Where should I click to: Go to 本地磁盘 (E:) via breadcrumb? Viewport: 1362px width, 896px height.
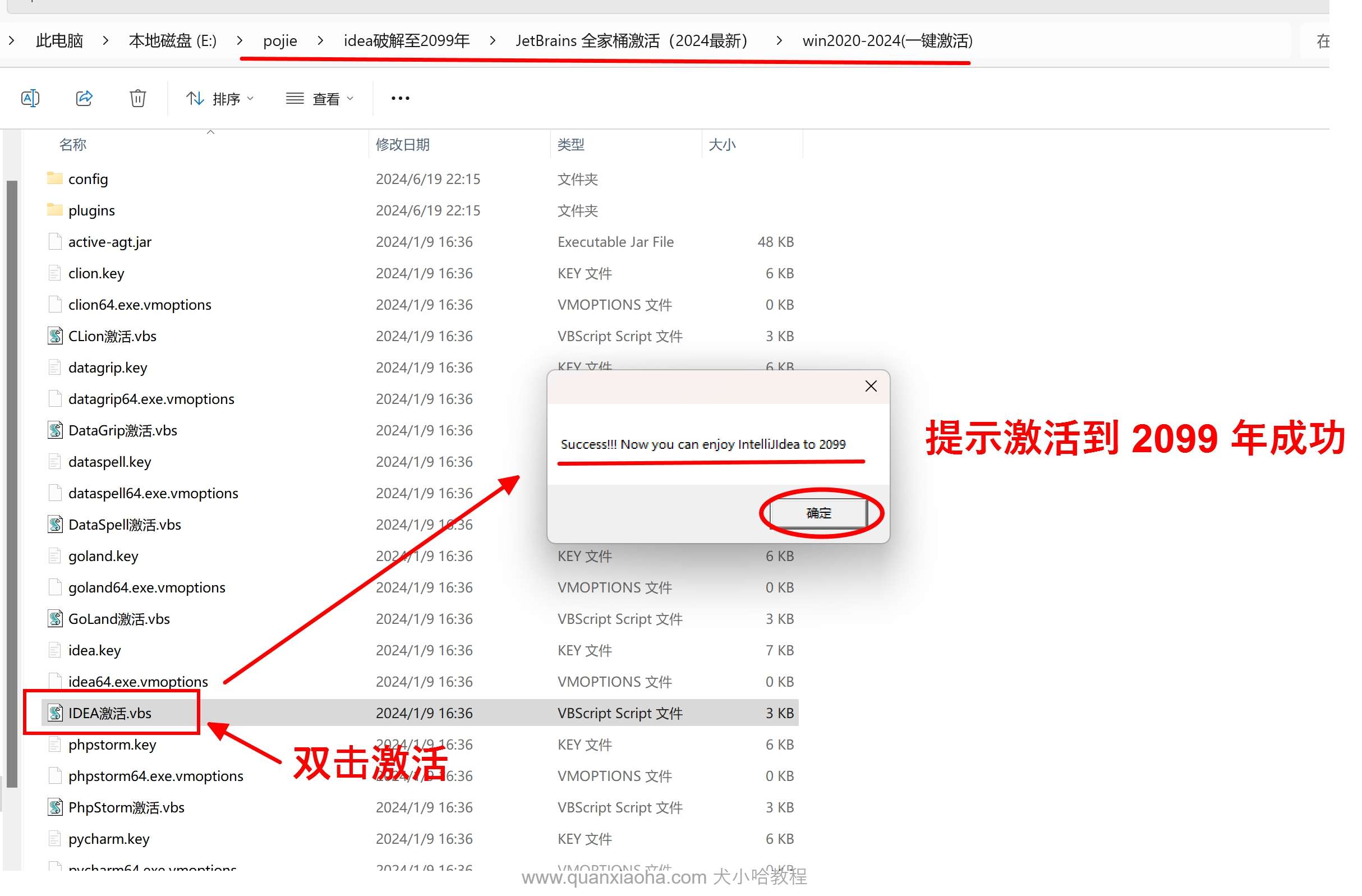[172, 40]
